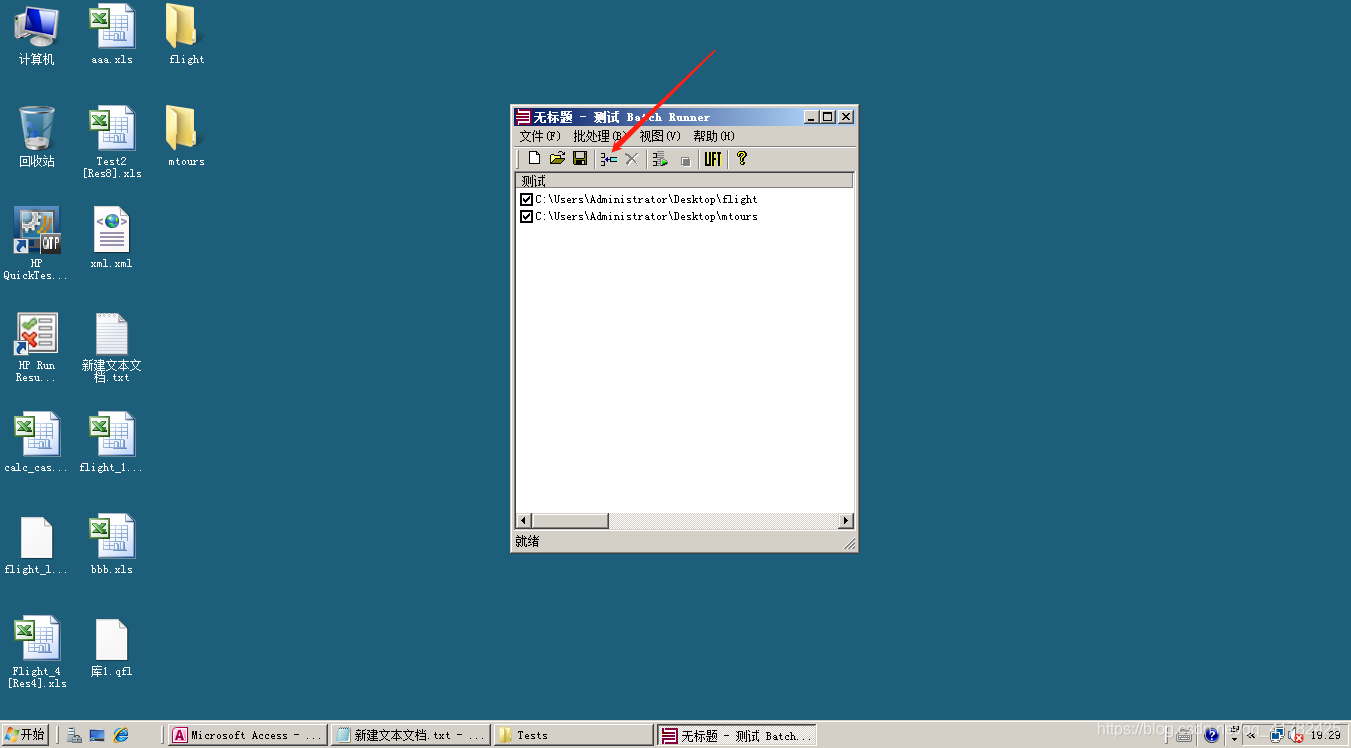Launch UFT from the toolbar

[x=712, y=159]
